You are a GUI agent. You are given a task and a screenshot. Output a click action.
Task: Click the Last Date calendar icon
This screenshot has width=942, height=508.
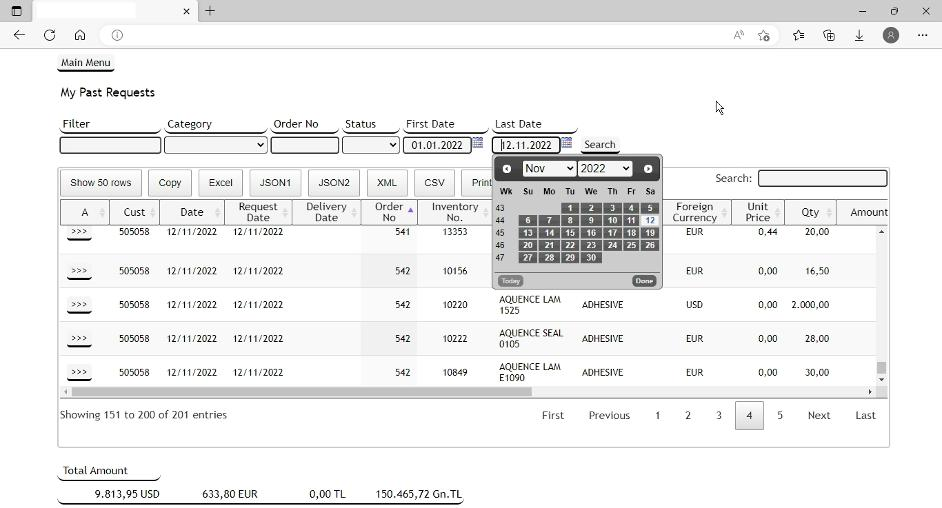tap(566, 144)
